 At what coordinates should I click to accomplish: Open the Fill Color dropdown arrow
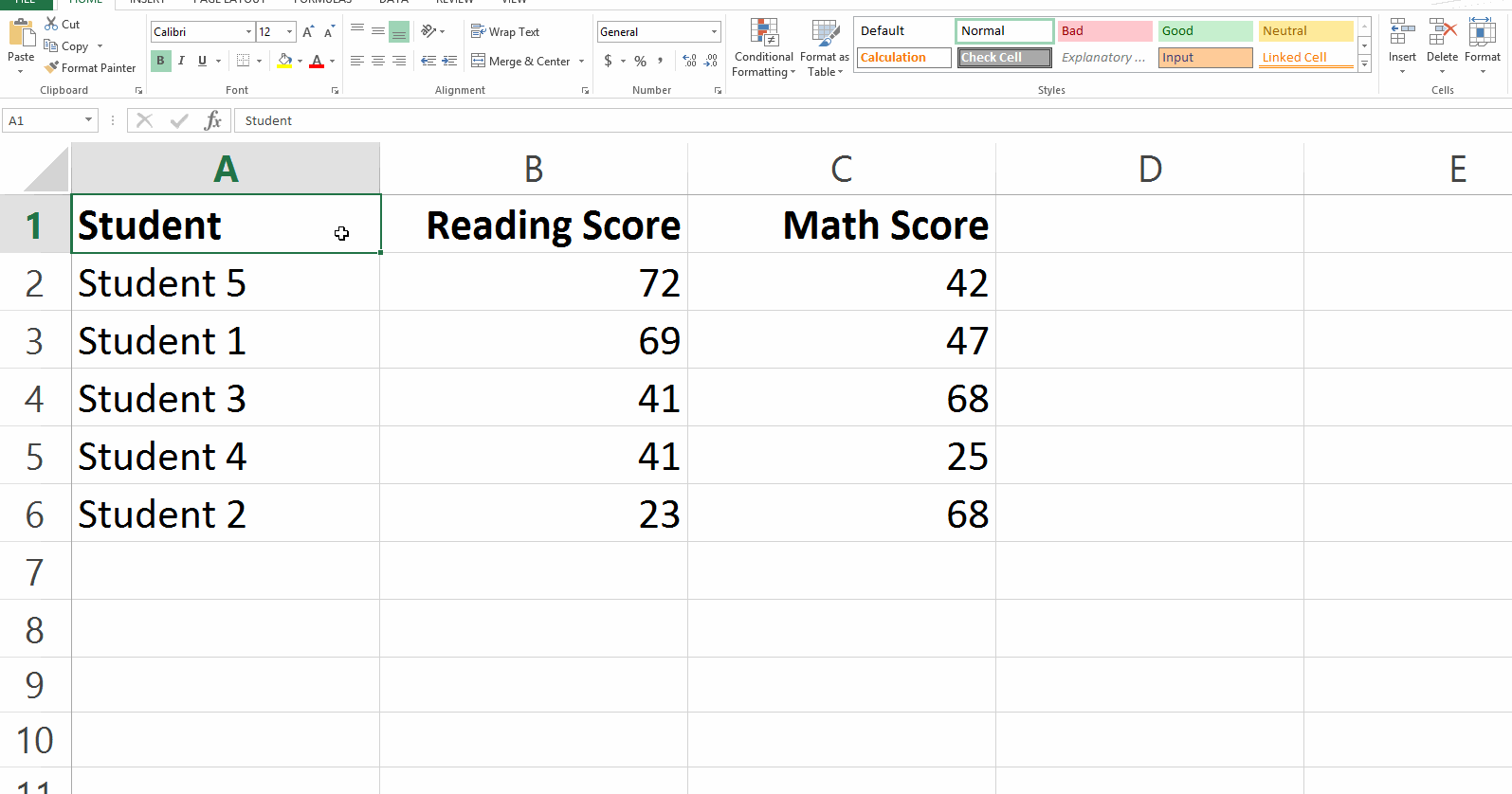pos(300,61)
